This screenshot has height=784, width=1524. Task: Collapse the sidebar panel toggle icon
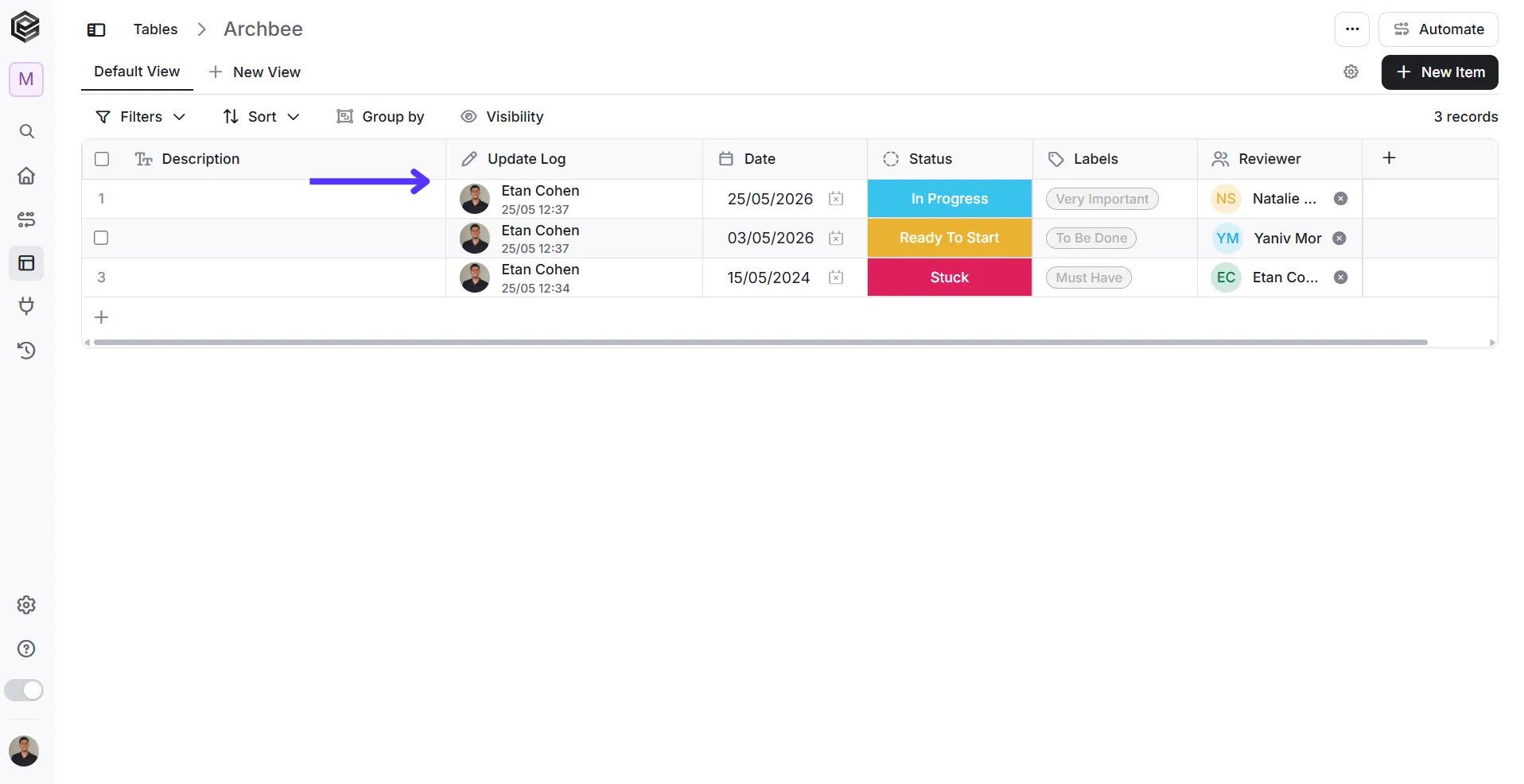point(96,30)
